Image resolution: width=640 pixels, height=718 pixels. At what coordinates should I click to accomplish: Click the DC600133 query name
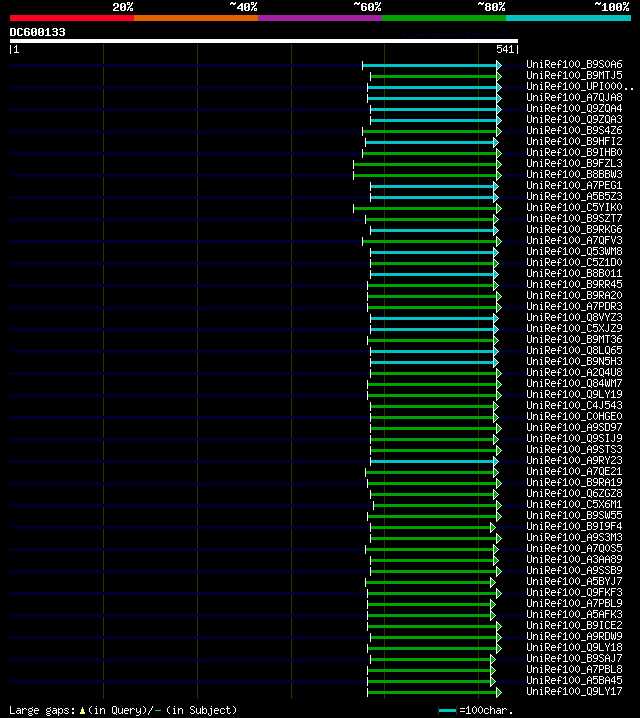tap(38, 32)
